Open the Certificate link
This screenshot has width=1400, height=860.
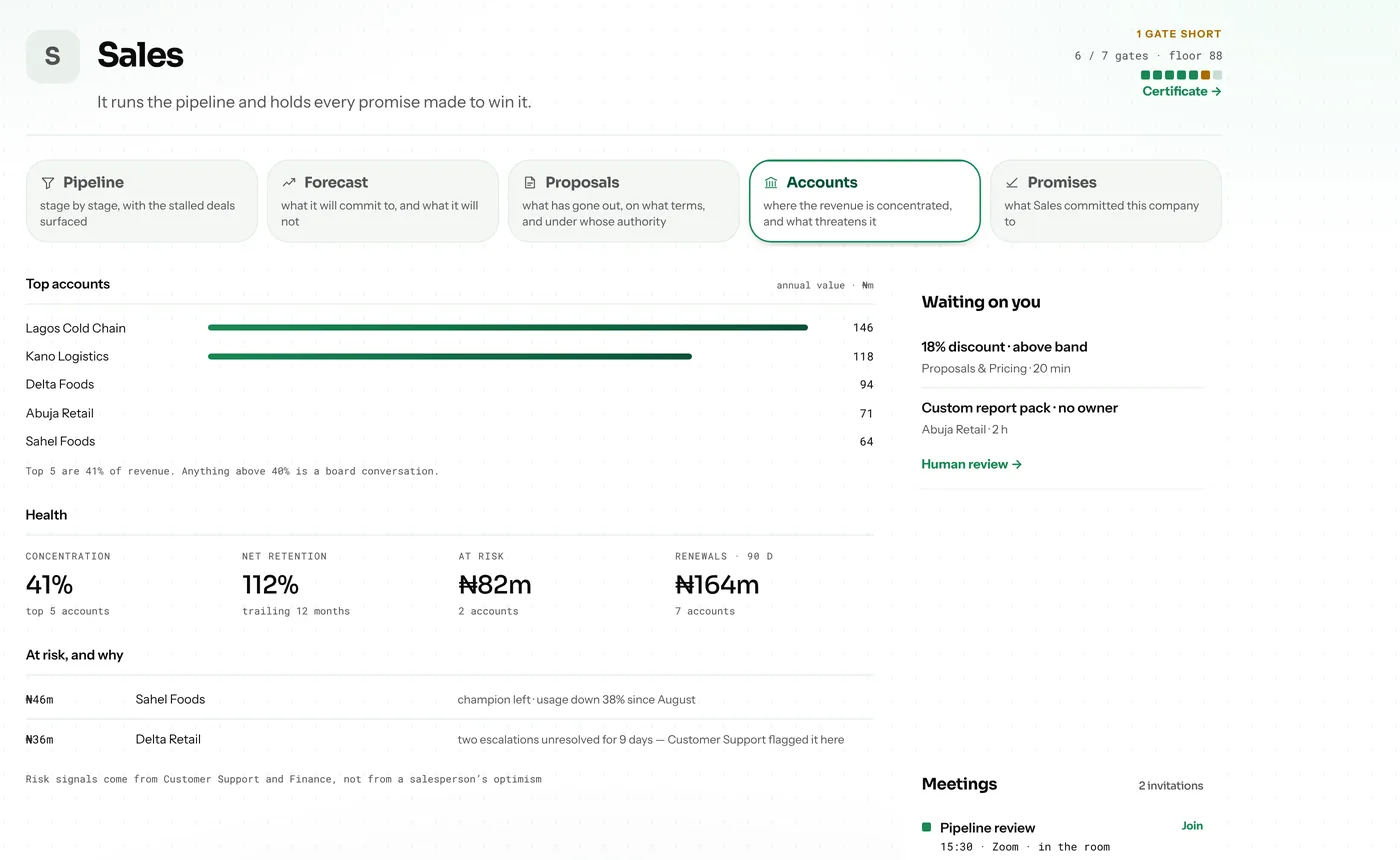coord(1182,91)
